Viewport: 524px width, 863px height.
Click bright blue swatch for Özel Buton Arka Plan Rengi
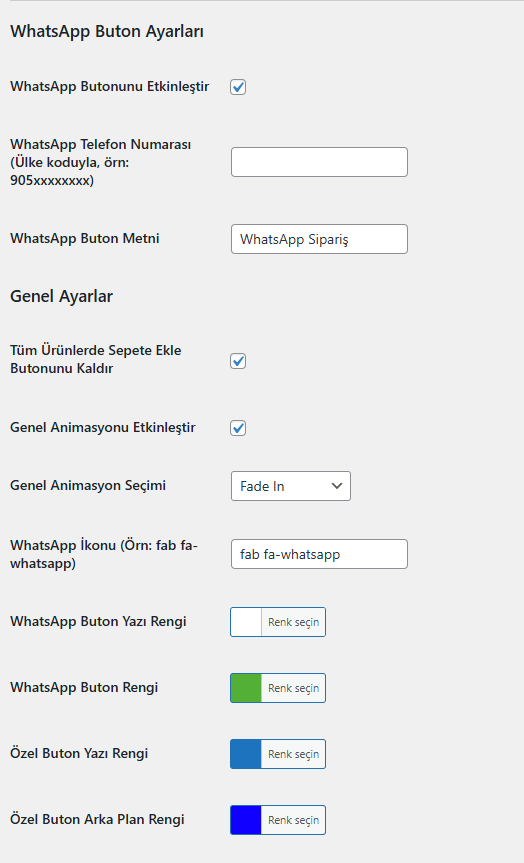(246, 820)
